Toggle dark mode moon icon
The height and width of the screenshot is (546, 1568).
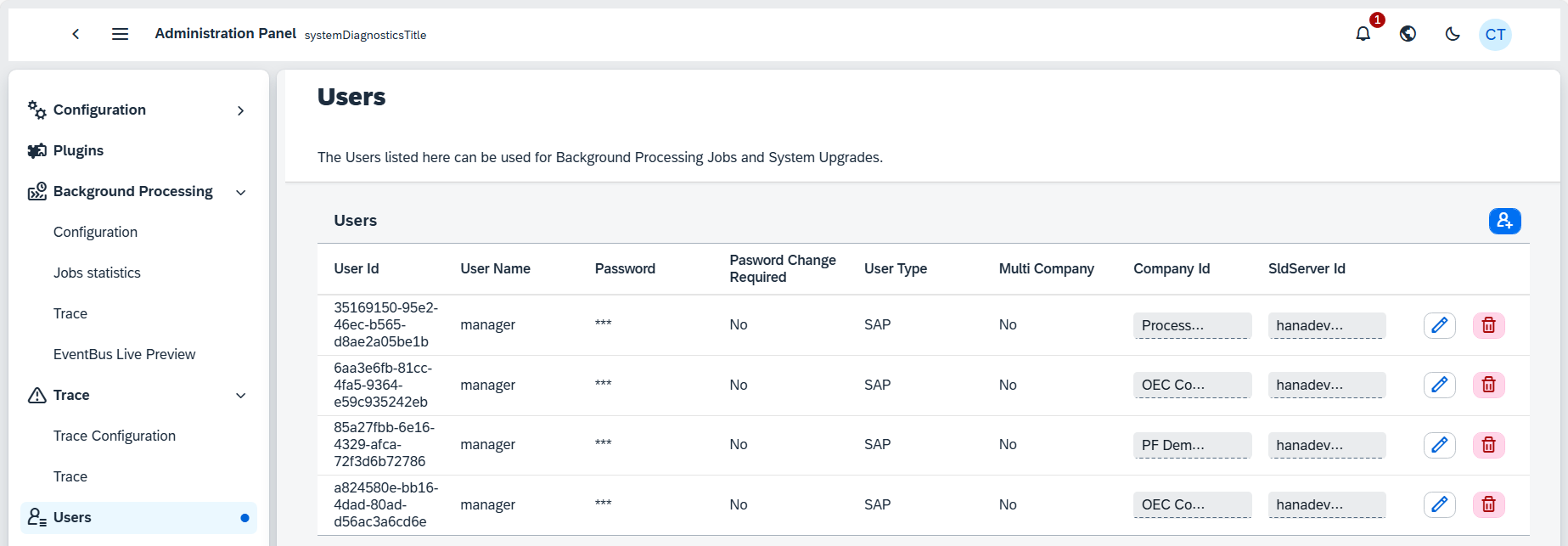[1453, 34]
